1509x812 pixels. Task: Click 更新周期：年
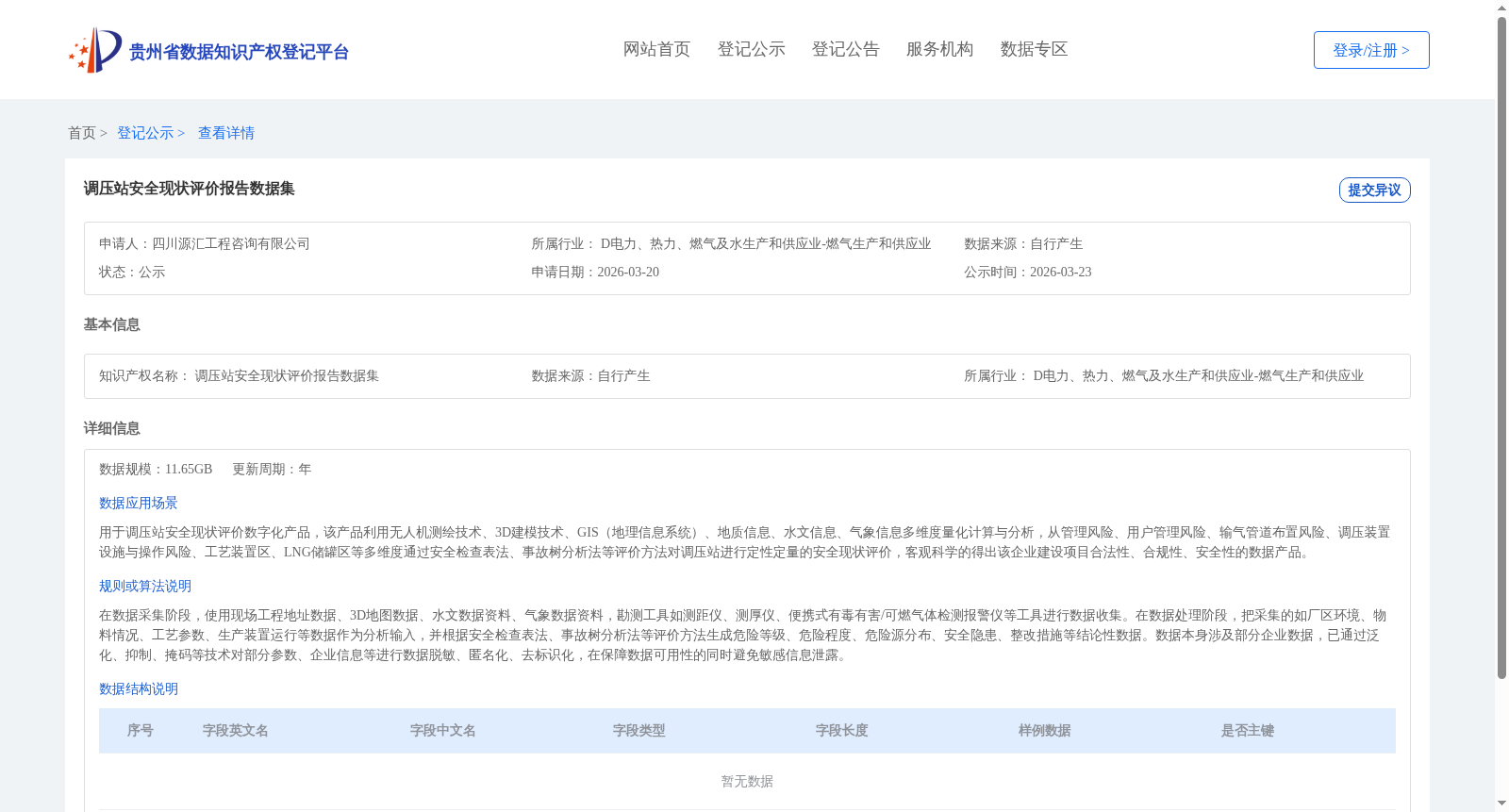coord(272,469)
